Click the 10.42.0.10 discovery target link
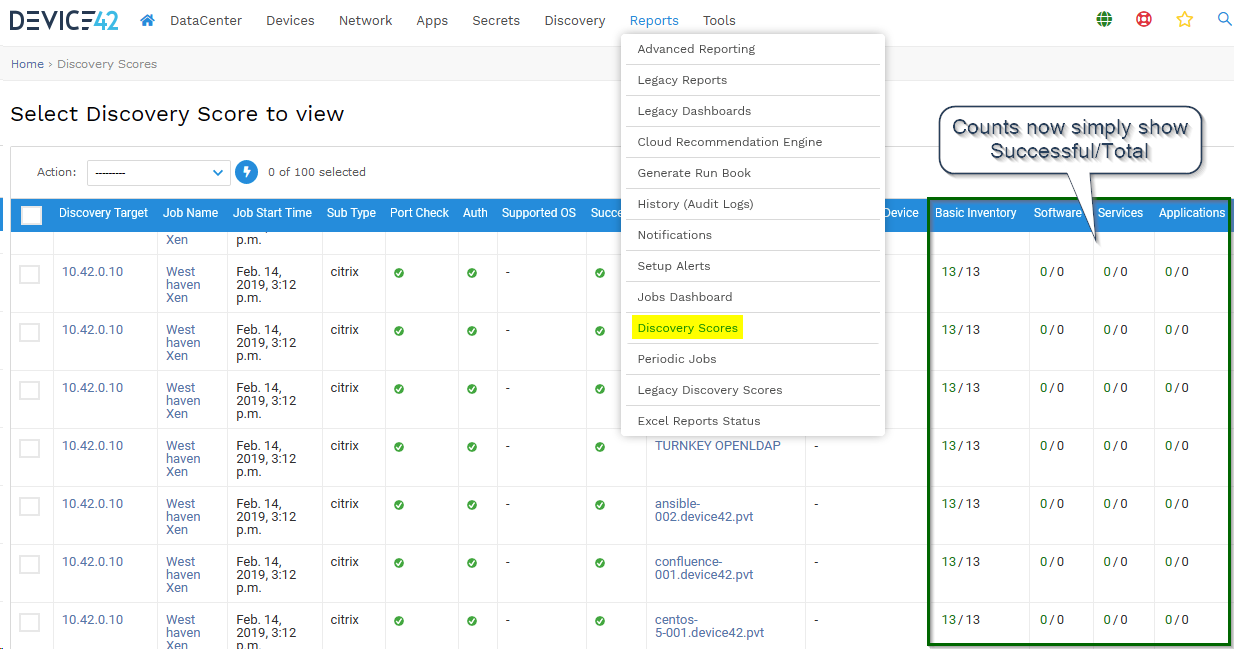Image resolution: width=1234 pixels, height=649 pixels. (x=93, y=271)
